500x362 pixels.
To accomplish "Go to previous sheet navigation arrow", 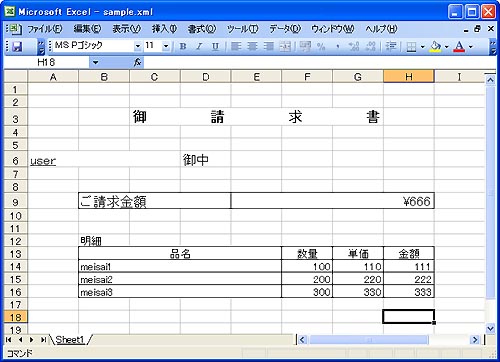I will (x=20, y=340).
